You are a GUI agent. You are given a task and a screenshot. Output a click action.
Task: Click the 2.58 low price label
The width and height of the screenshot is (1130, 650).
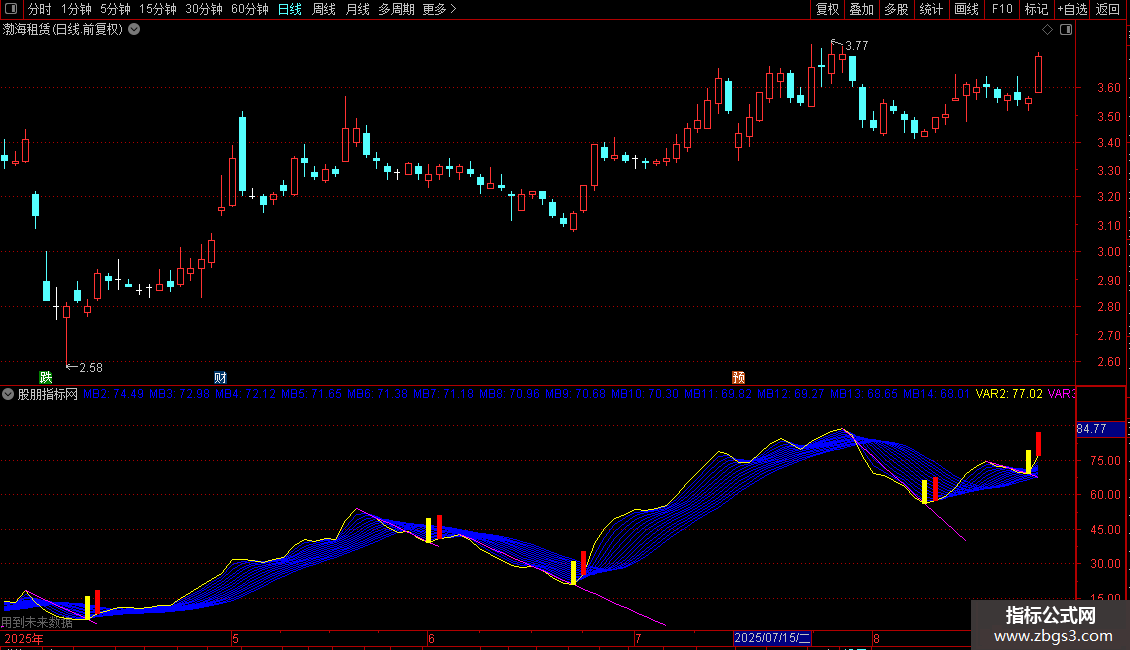pos(91,368)
